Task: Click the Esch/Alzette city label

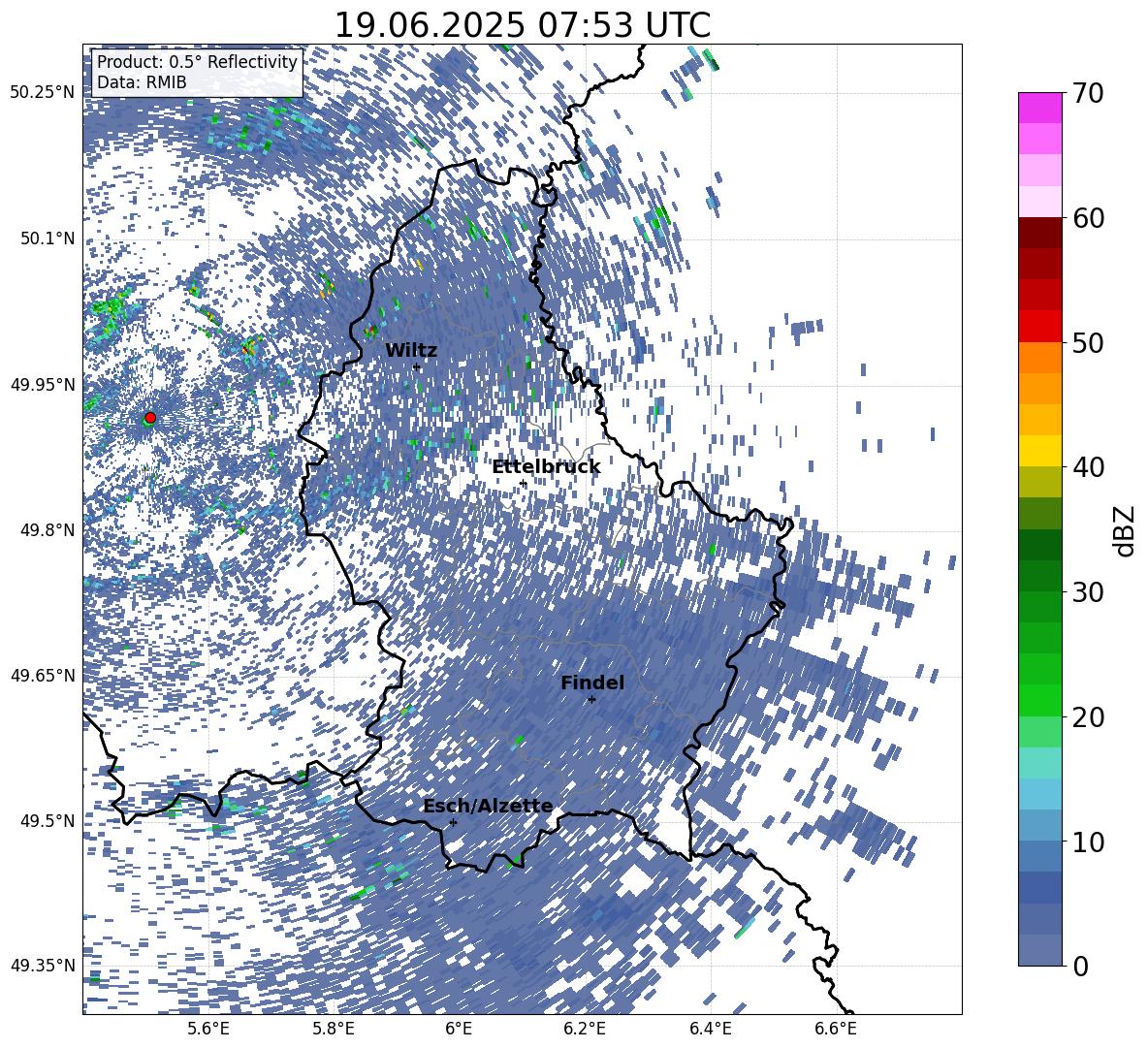Action: [x=488, y=806]
